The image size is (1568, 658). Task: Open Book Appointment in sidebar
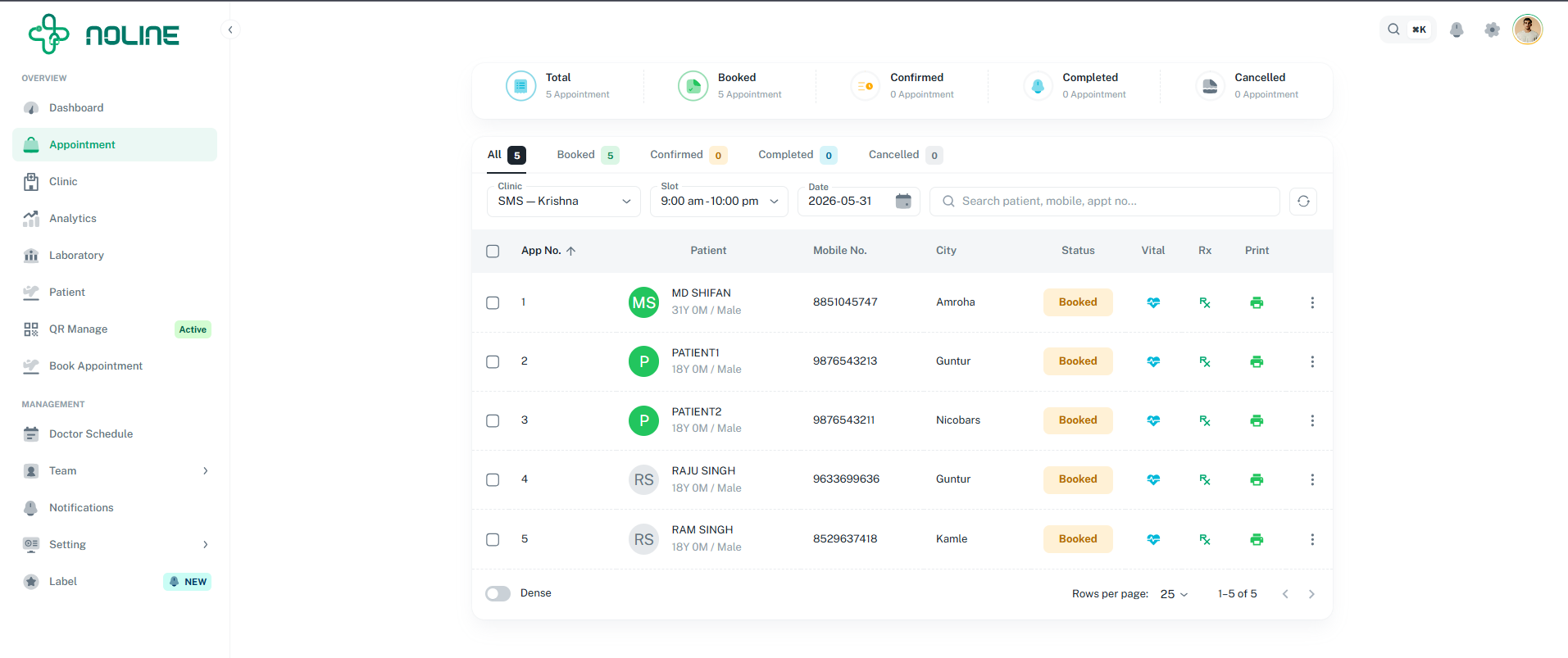(x=115, y=365)
